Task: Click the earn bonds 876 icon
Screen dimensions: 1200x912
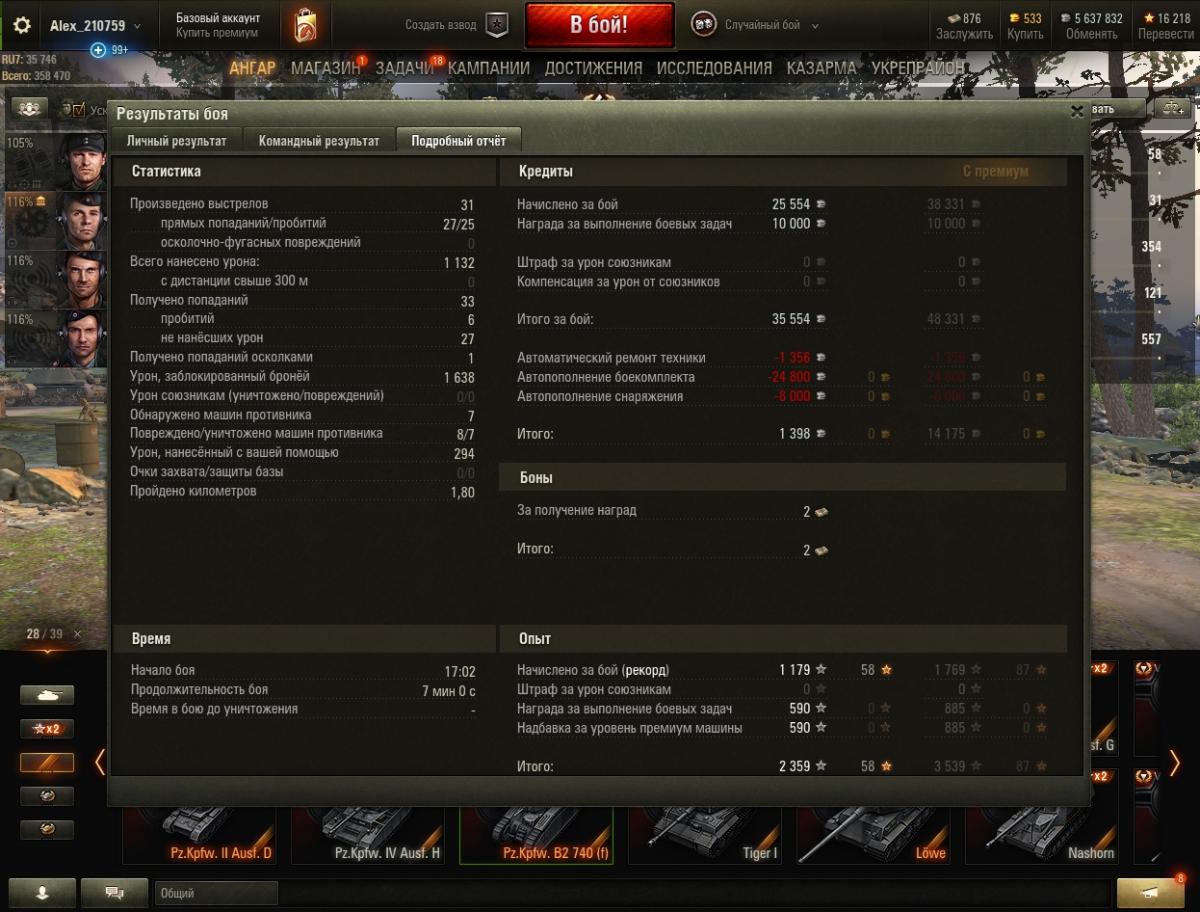Action: [x=954, y=18]
